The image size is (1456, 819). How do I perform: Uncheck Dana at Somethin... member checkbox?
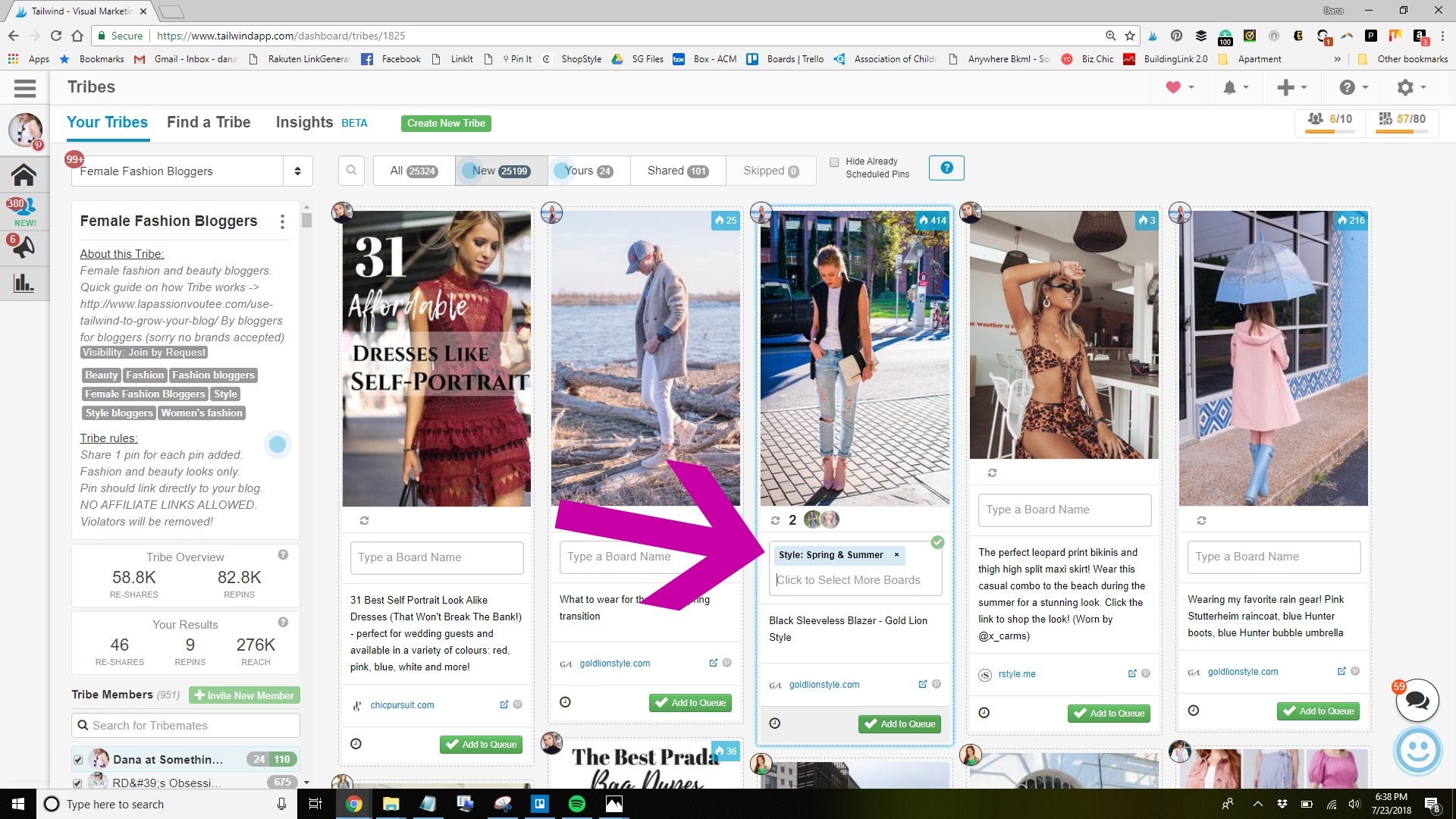78,760
